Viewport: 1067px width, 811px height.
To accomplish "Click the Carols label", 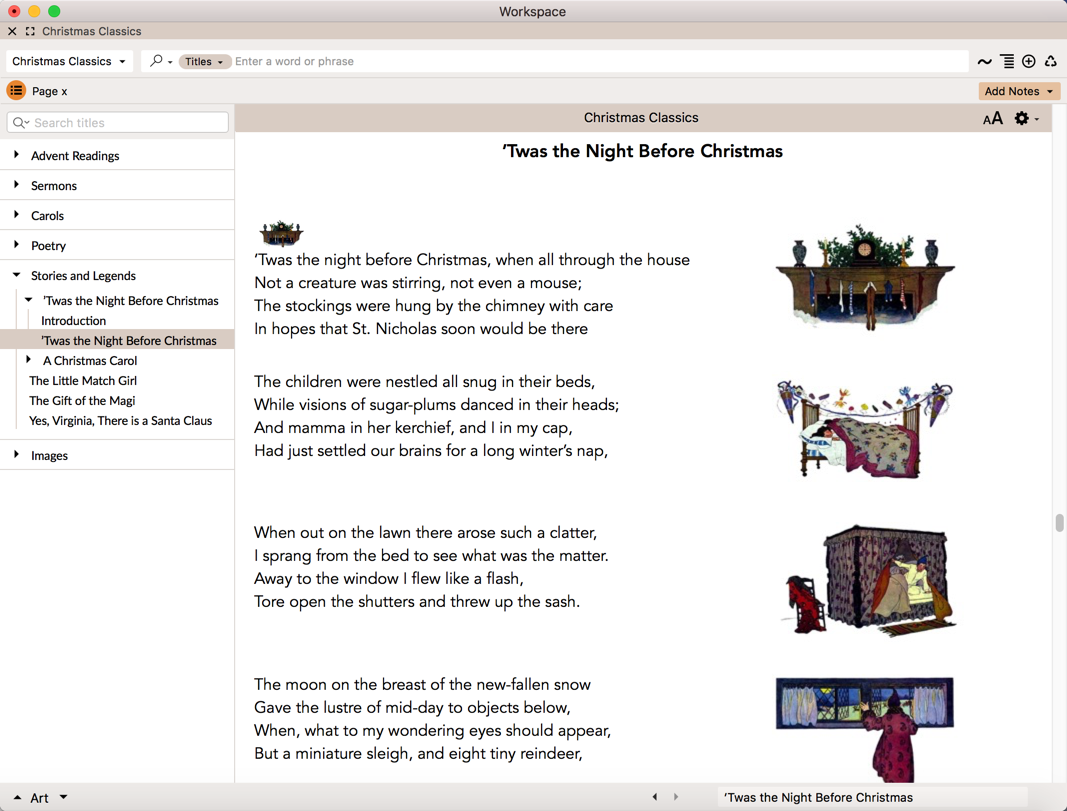I will pyautogui.click(x=48, y=216).
